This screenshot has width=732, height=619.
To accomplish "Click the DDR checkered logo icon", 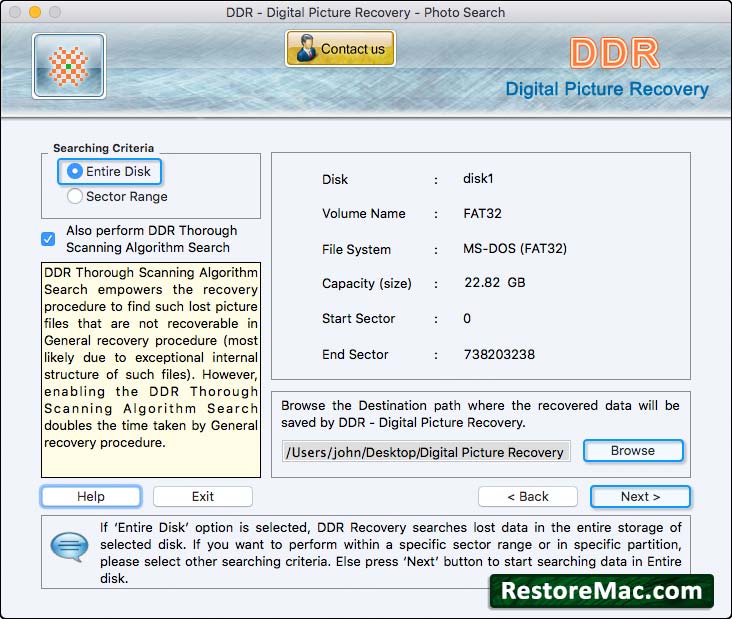I will tap(69, 66).
